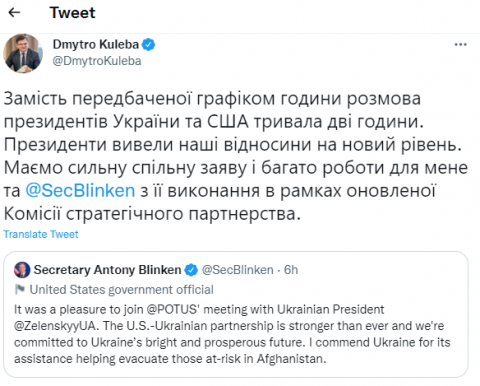This screenshot has height=386, width=480.
Task: Click Dmytro Kuleba's verified badge
Action: 149,44
